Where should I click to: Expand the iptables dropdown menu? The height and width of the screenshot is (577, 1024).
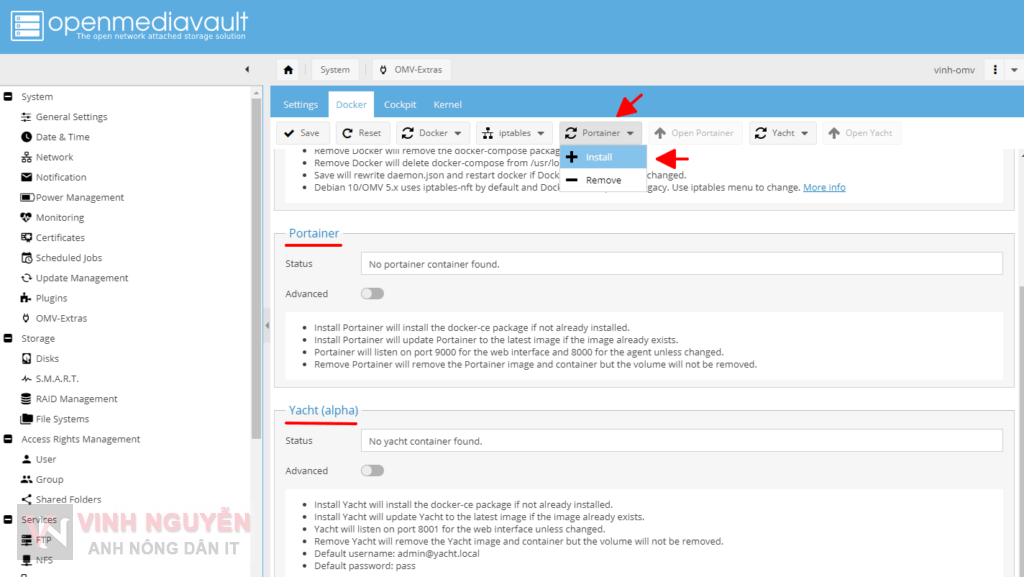514,132
